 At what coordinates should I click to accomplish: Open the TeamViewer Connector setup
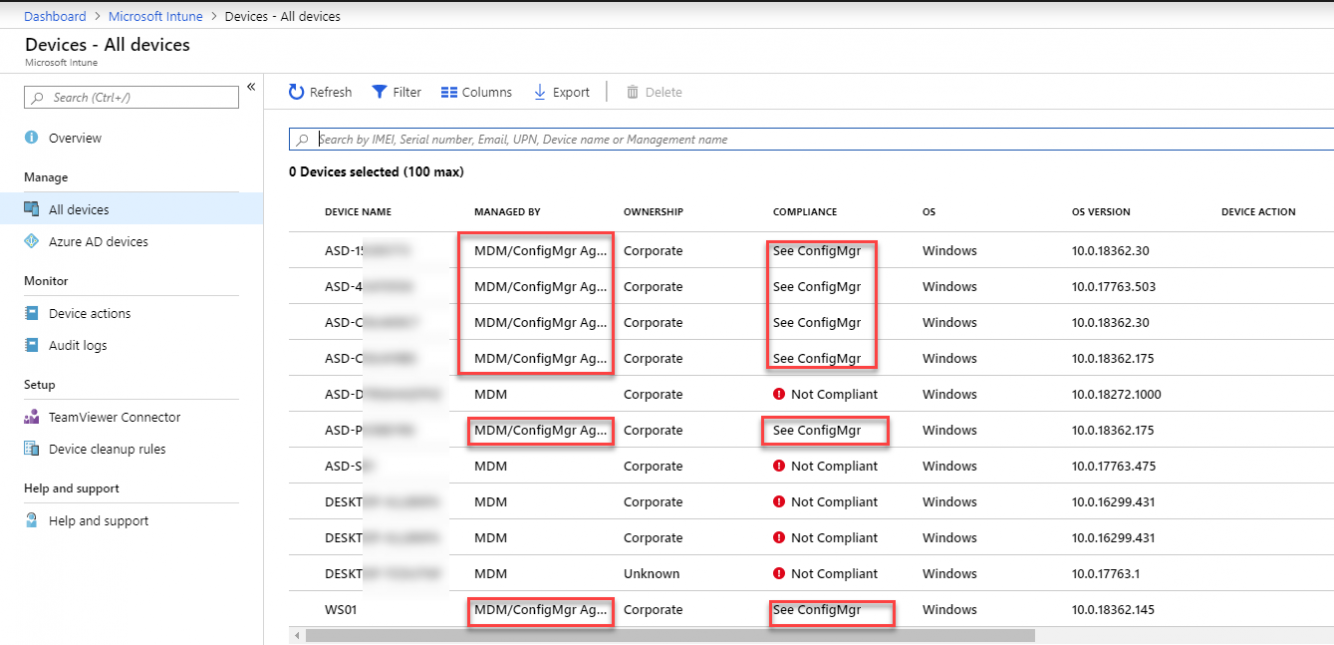(31, 417)
